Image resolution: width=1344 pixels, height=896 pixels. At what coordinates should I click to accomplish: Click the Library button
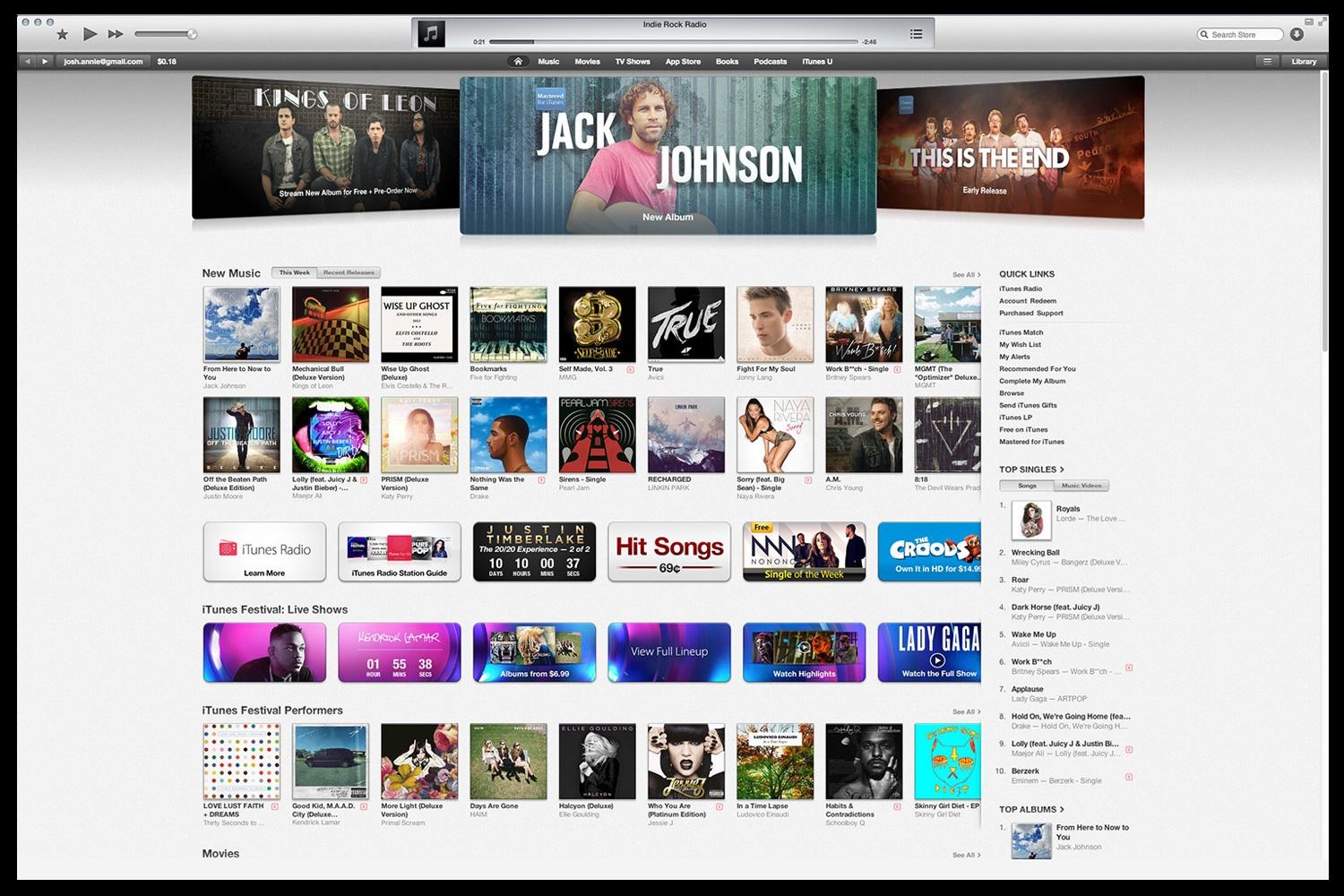(x=1304, y=62)
